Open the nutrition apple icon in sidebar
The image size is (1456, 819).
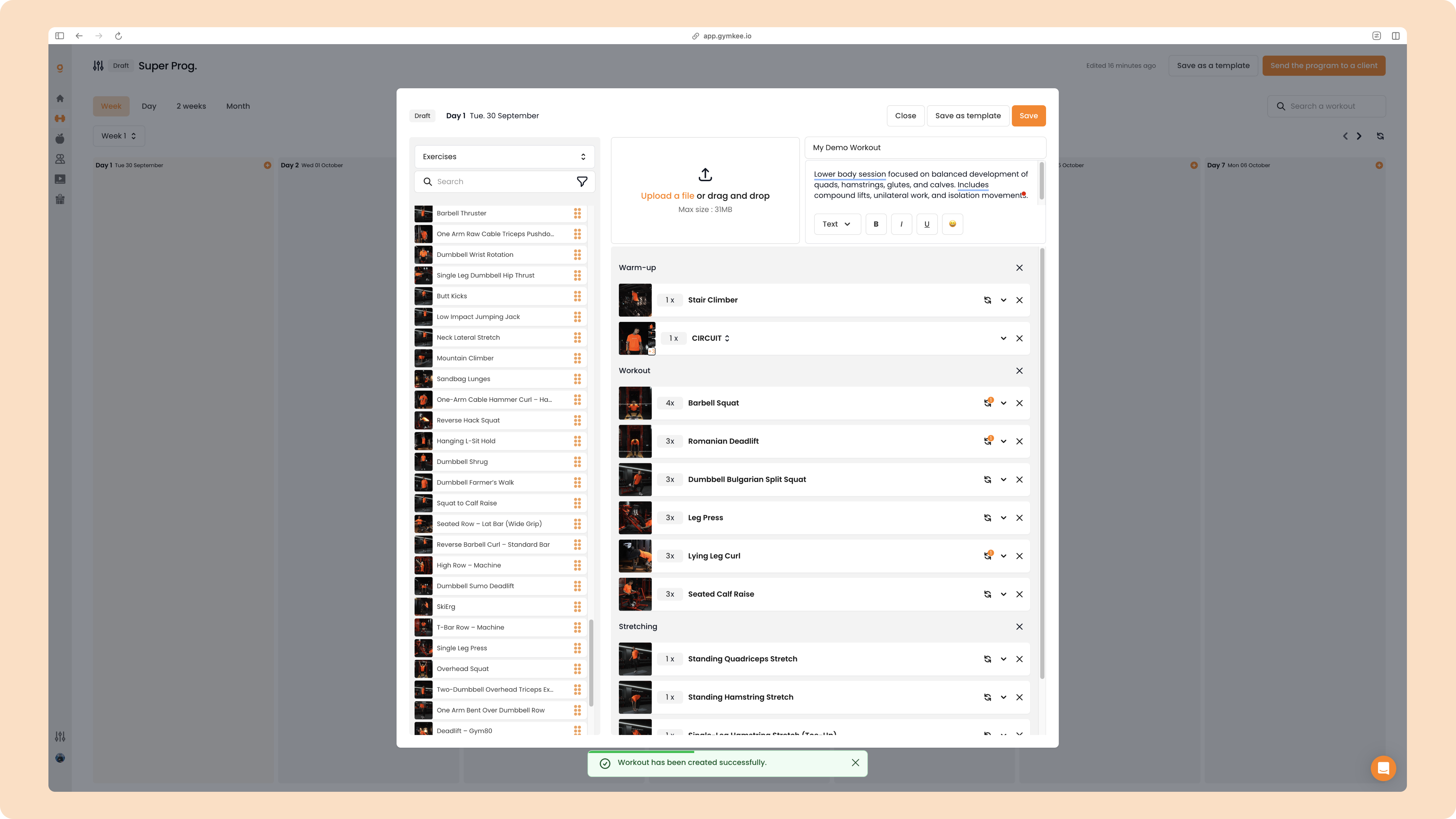tap(60, 139)
